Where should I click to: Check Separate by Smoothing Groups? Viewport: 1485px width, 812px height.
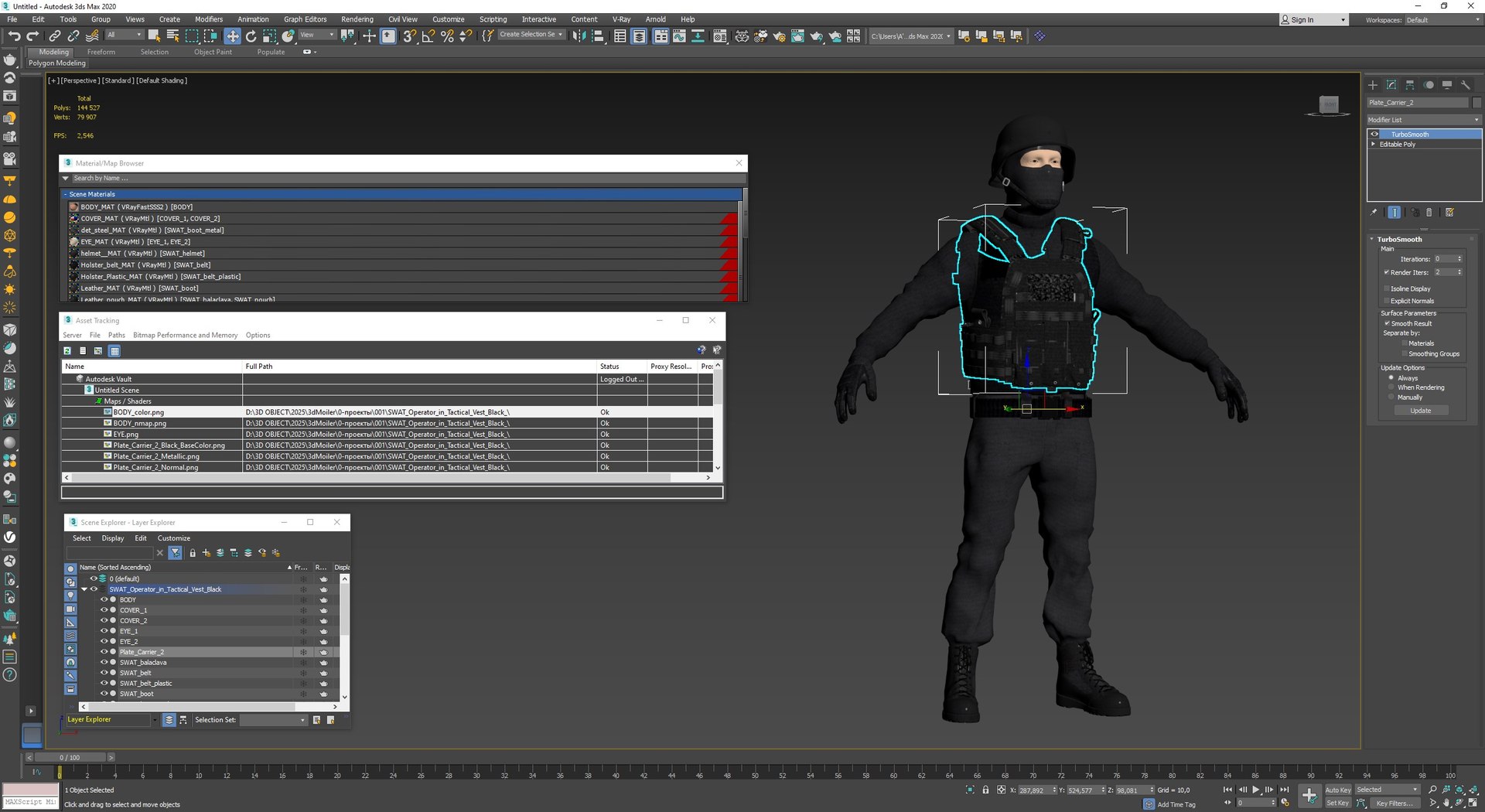coord(1405,353)
